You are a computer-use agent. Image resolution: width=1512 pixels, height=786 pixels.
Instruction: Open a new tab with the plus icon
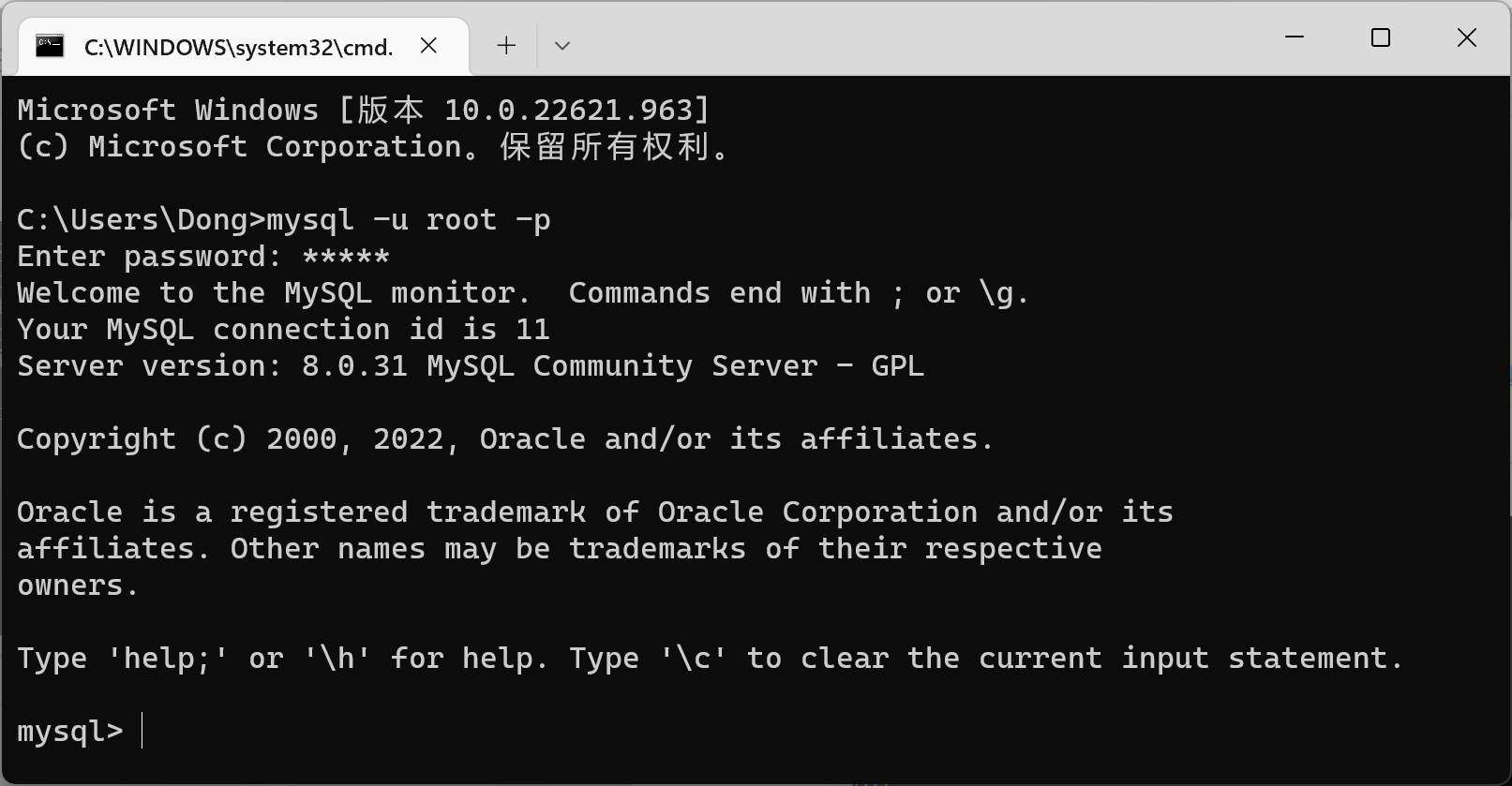pyautogui.click(x=505, y=45)
